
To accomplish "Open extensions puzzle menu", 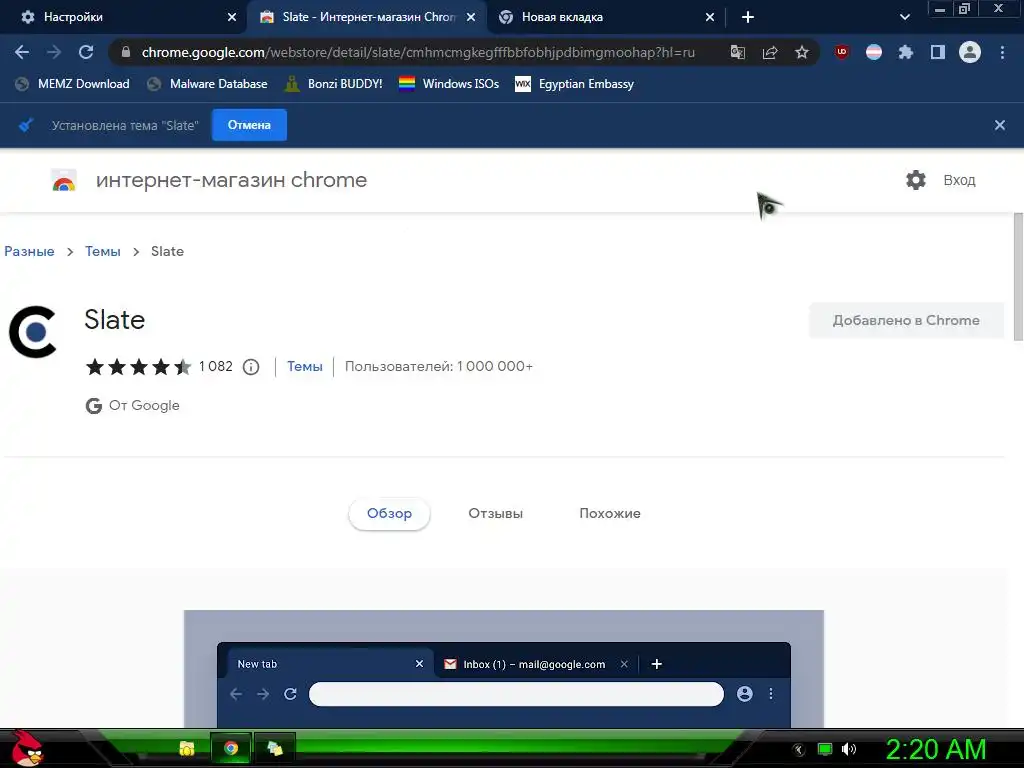I will point(906,52).
